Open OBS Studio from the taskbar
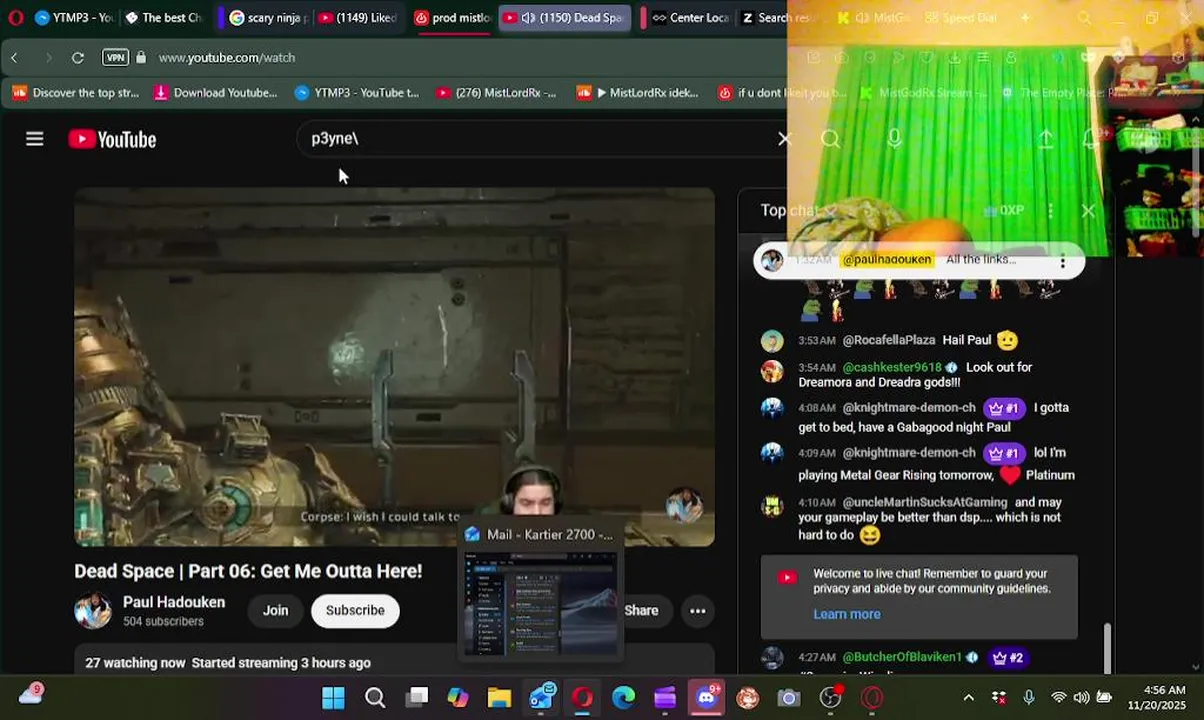The image size is (1204, 720). point(830,697)
